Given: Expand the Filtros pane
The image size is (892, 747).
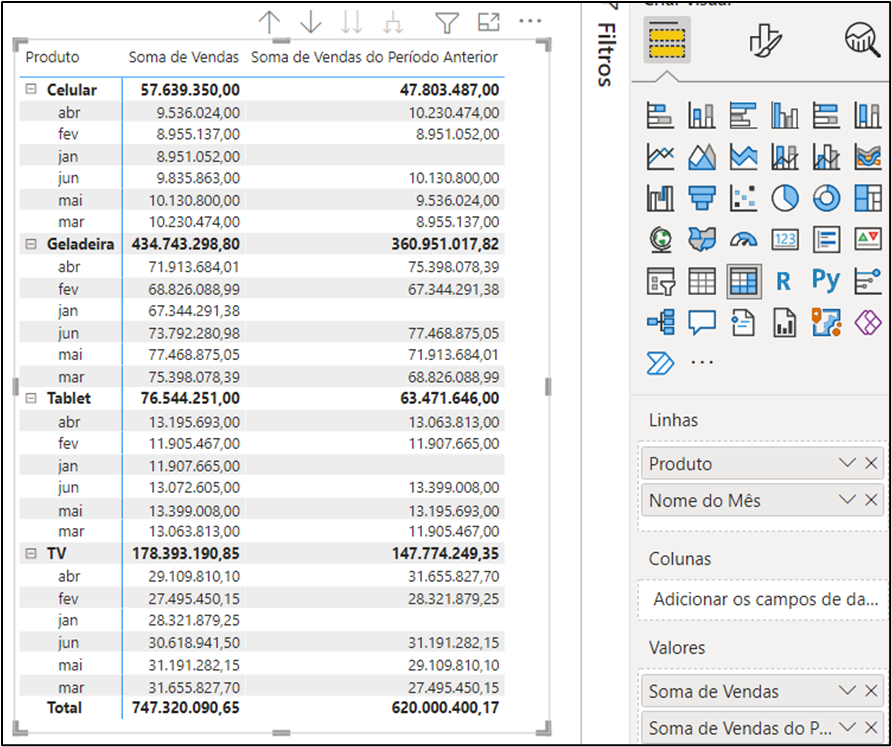Looking at the screenshot, I should point(606,54).
